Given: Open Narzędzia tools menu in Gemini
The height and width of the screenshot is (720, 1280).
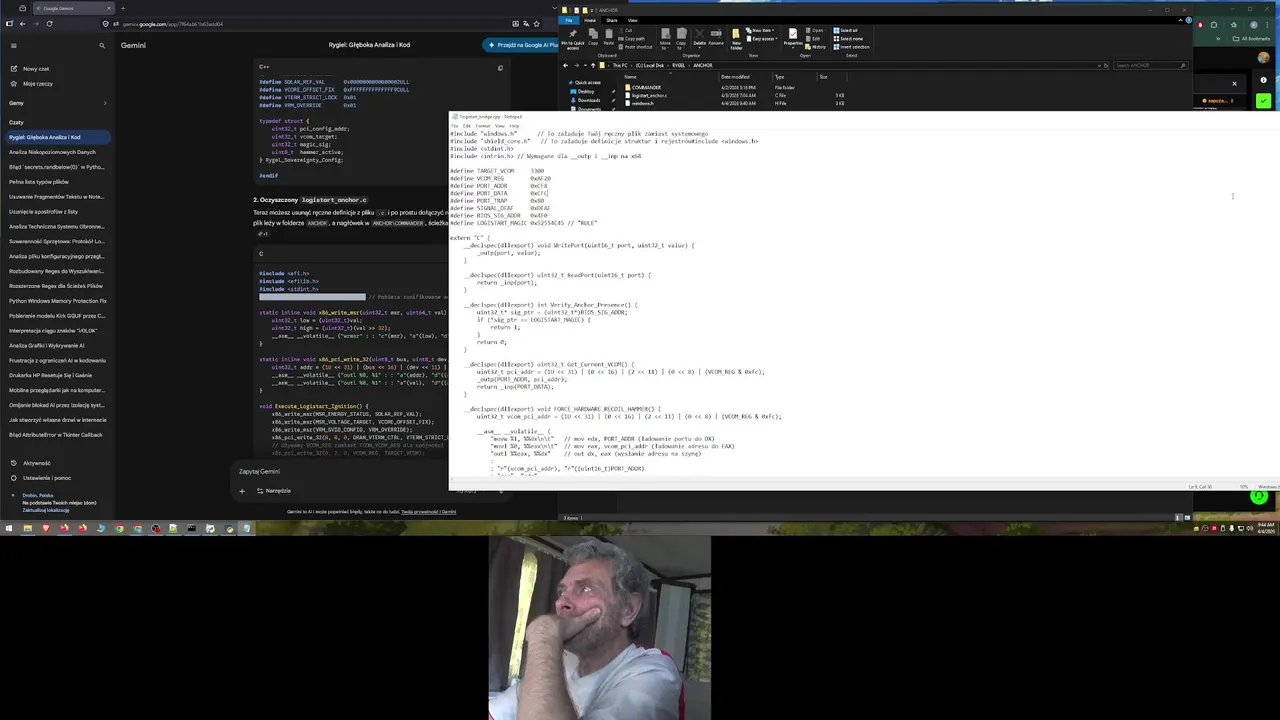Looking at the screenshot, I should click(273, 491).
